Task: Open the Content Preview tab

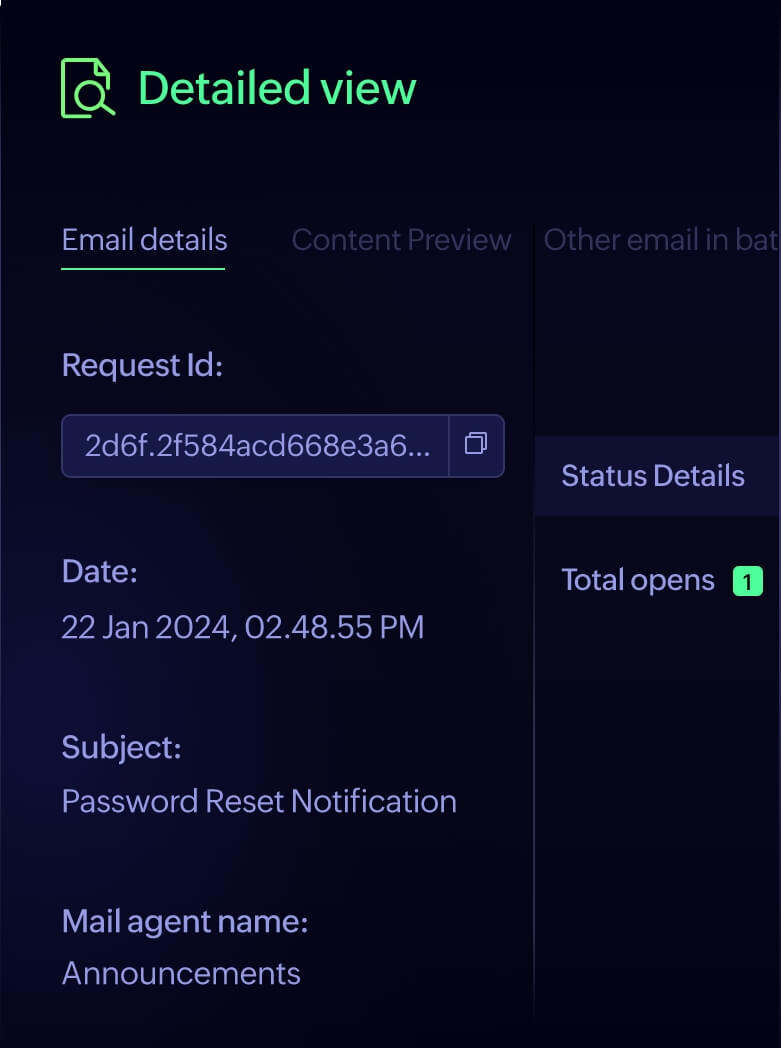Action: click(x=401, y=240)
